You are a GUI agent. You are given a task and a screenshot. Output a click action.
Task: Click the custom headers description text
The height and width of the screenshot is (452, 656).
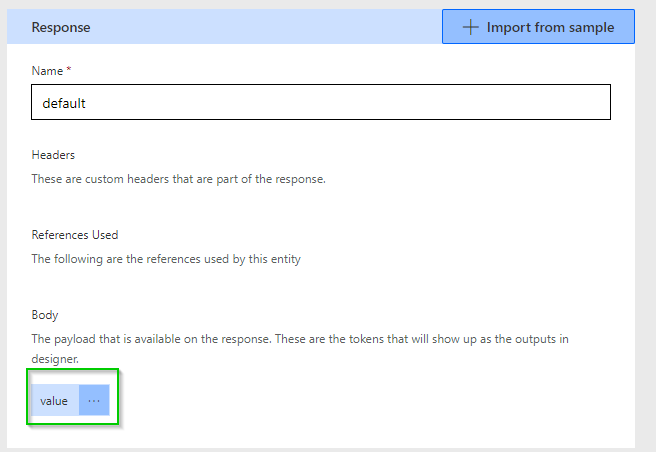click(178, 179)
